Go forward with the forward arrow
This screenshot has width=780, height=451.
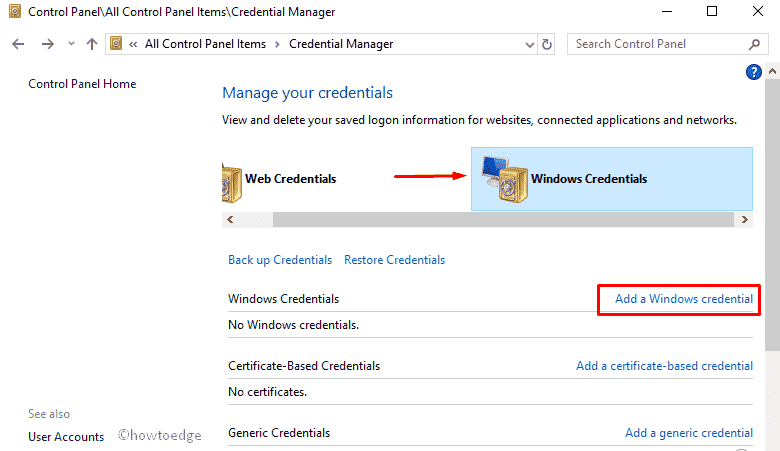(x=47, y=44)
